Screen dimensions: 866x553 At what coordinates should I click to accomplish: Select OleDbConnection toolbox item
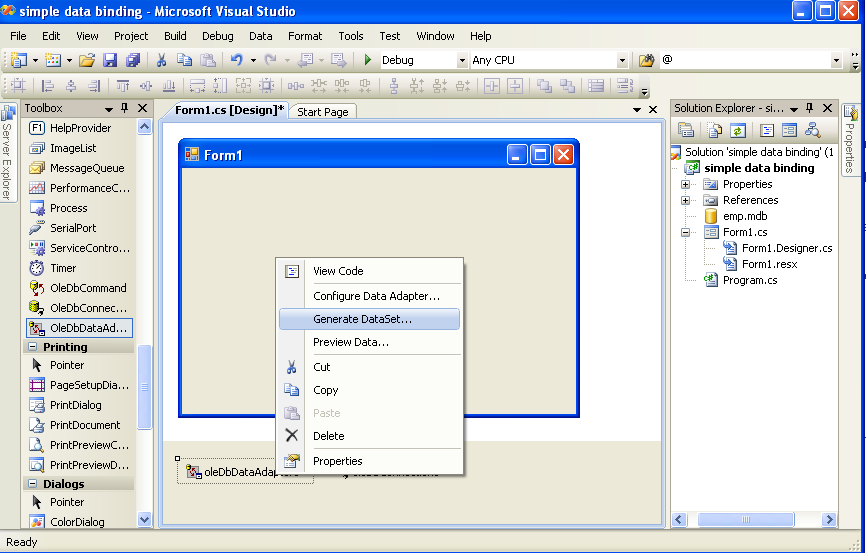tap(79, 308)
